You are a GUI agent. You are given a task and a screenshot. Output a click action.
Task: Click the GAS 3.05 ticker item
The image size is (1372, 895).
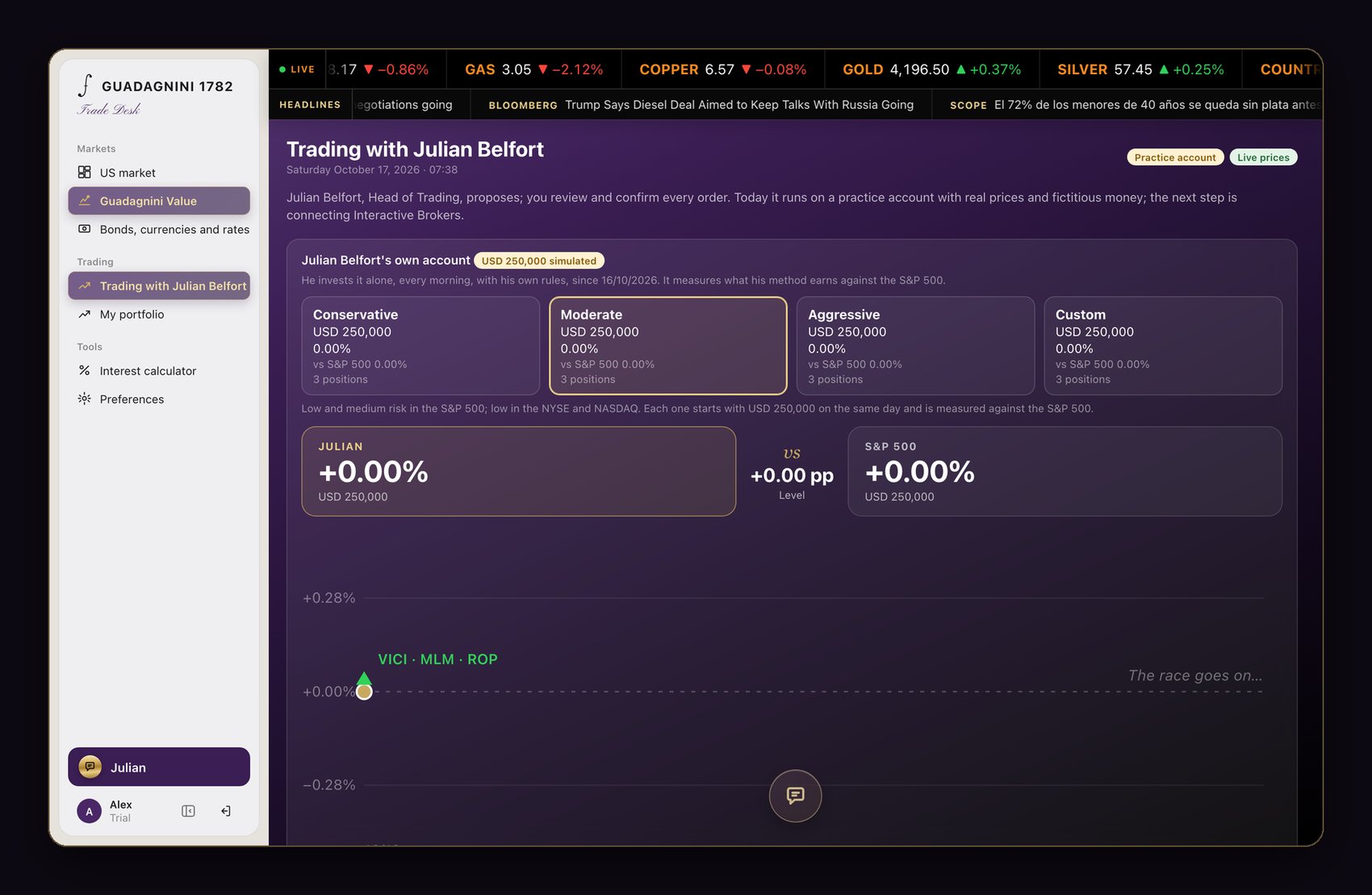click(533, 69)
